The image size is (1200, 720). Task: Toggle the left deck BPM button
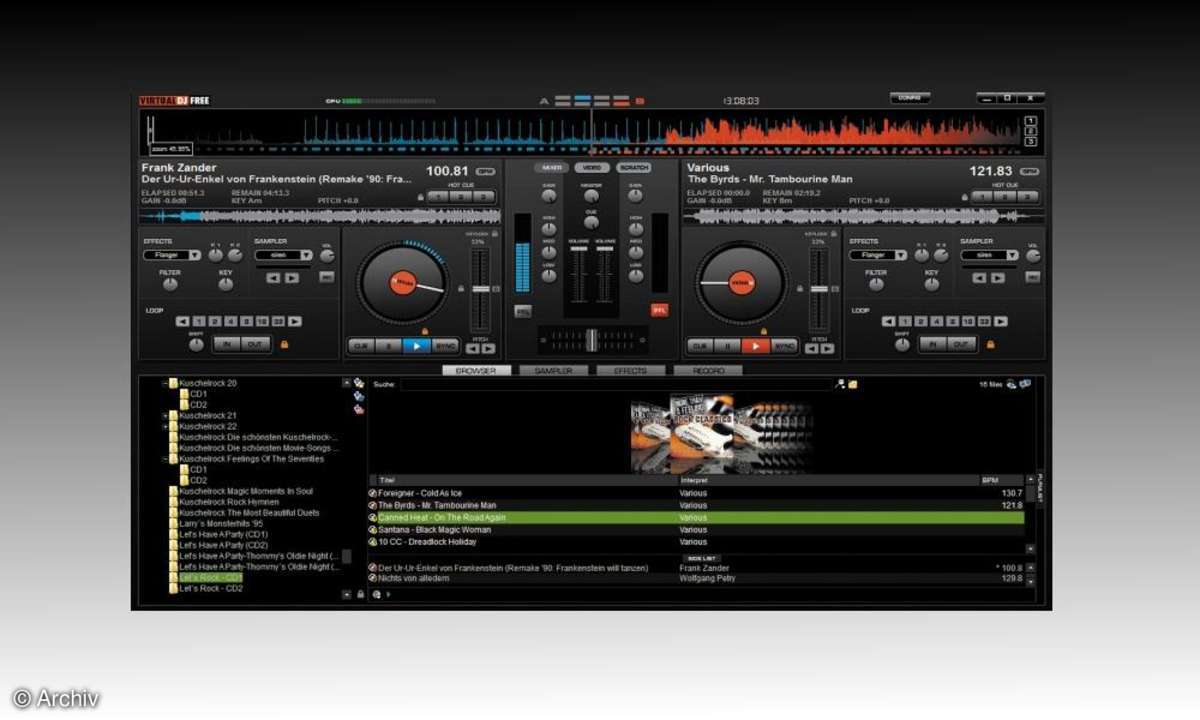[x=486, y=172]
